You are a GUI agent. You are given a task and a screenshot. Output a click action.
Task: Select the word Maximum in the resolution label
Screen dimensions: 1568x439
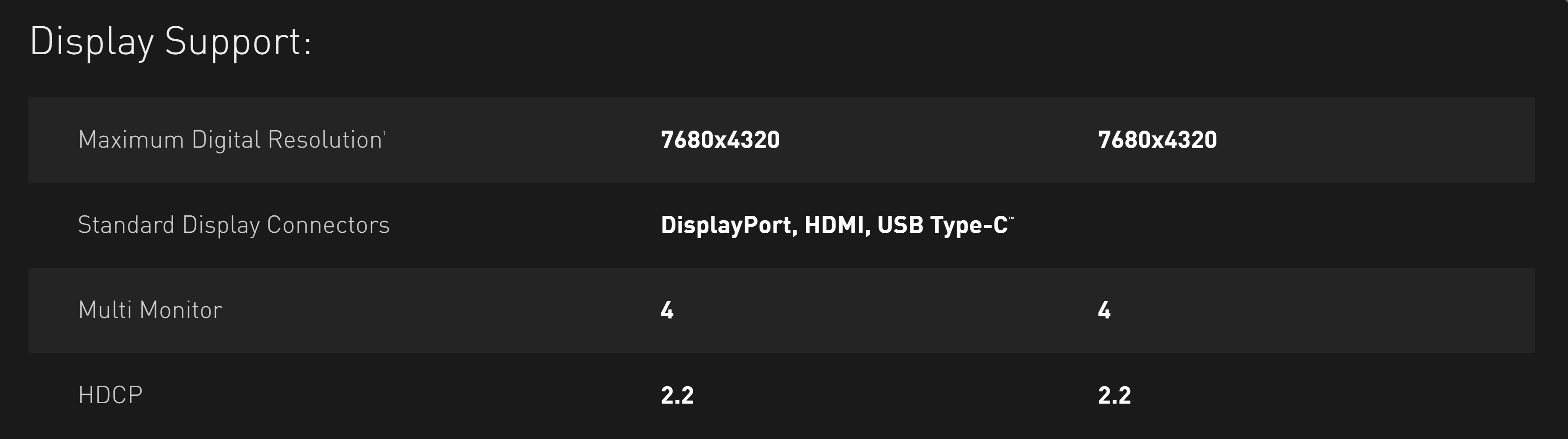click(x=131, y=140)
